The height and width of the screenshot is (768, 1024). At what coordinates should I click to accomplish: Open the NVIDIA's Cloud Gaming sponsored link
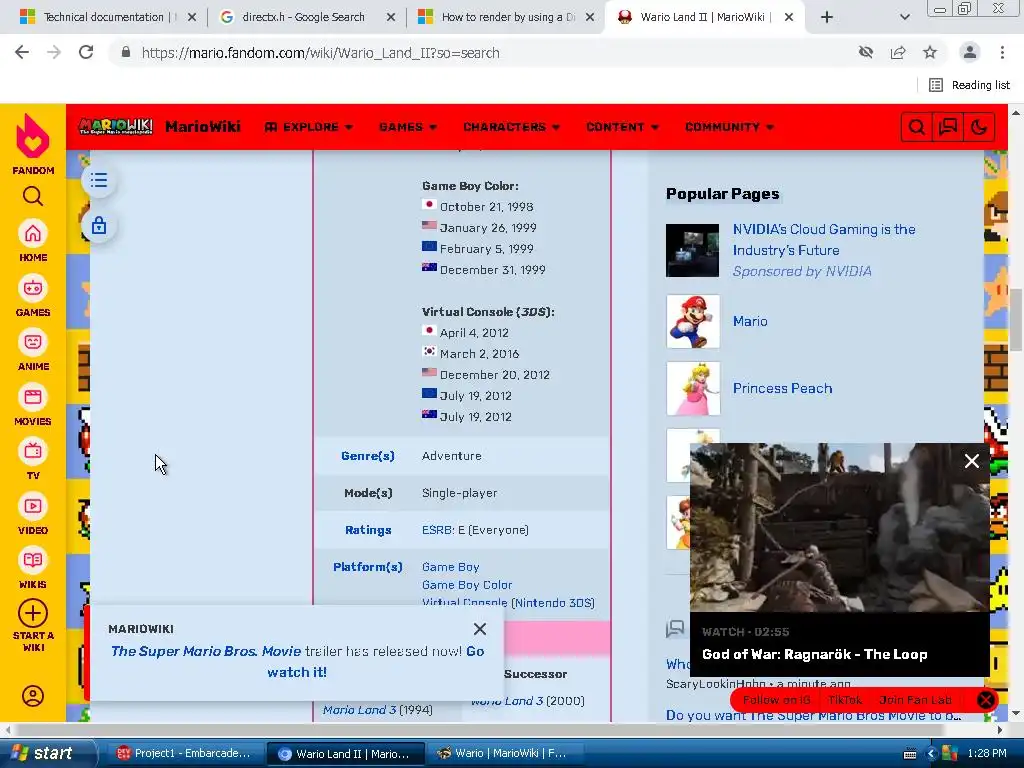[824, 240]
